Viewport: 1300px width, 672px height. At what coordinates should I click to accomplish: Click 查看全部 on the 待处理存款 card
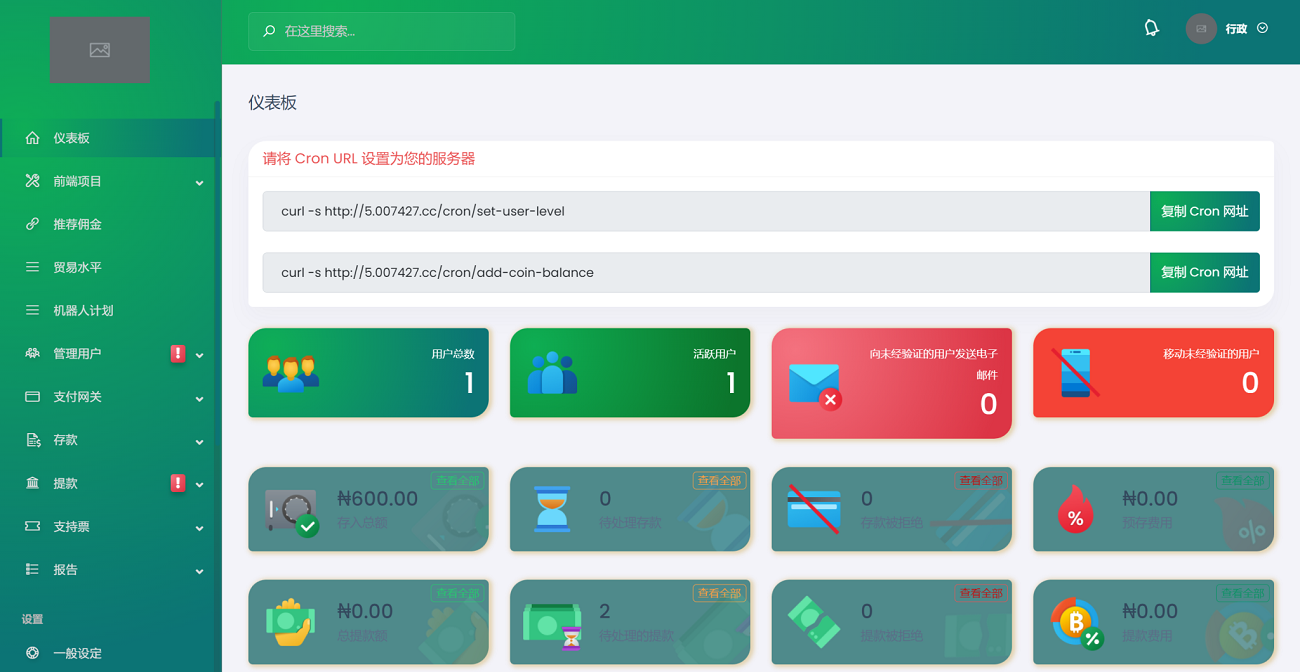(x=718, y=481)
